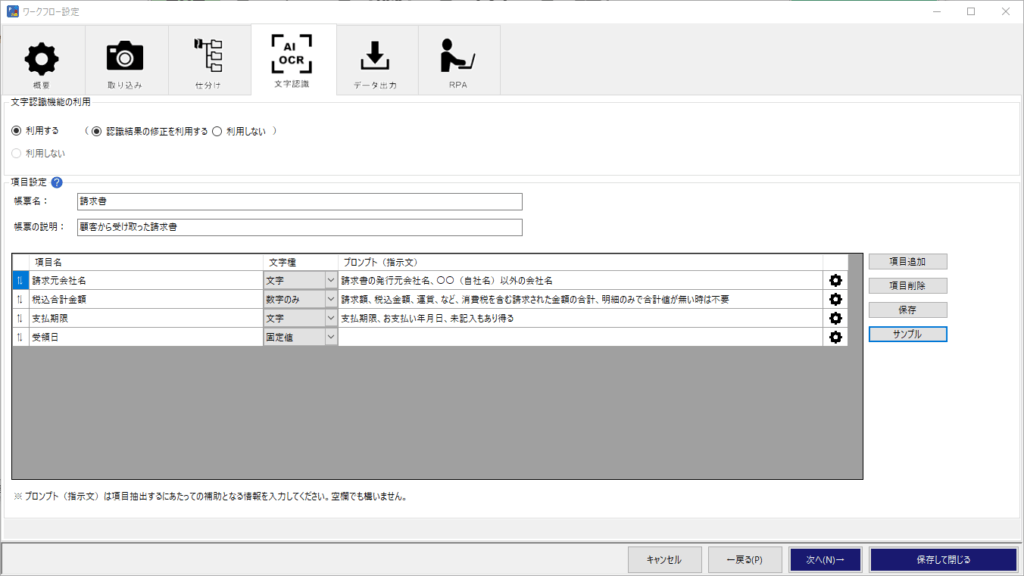Click into the 帳票名 text field

pos(300,202)
